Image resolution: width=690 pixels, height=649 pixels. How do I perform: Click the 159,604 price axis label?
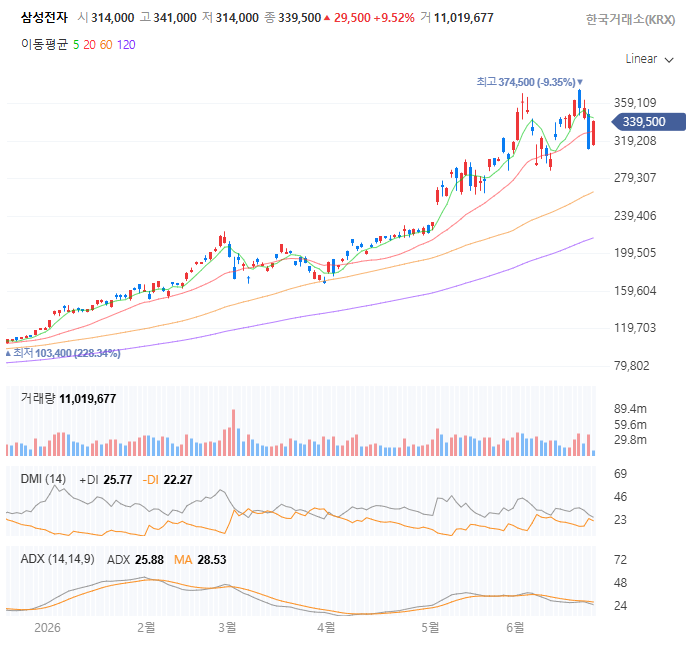pos(635,290)
